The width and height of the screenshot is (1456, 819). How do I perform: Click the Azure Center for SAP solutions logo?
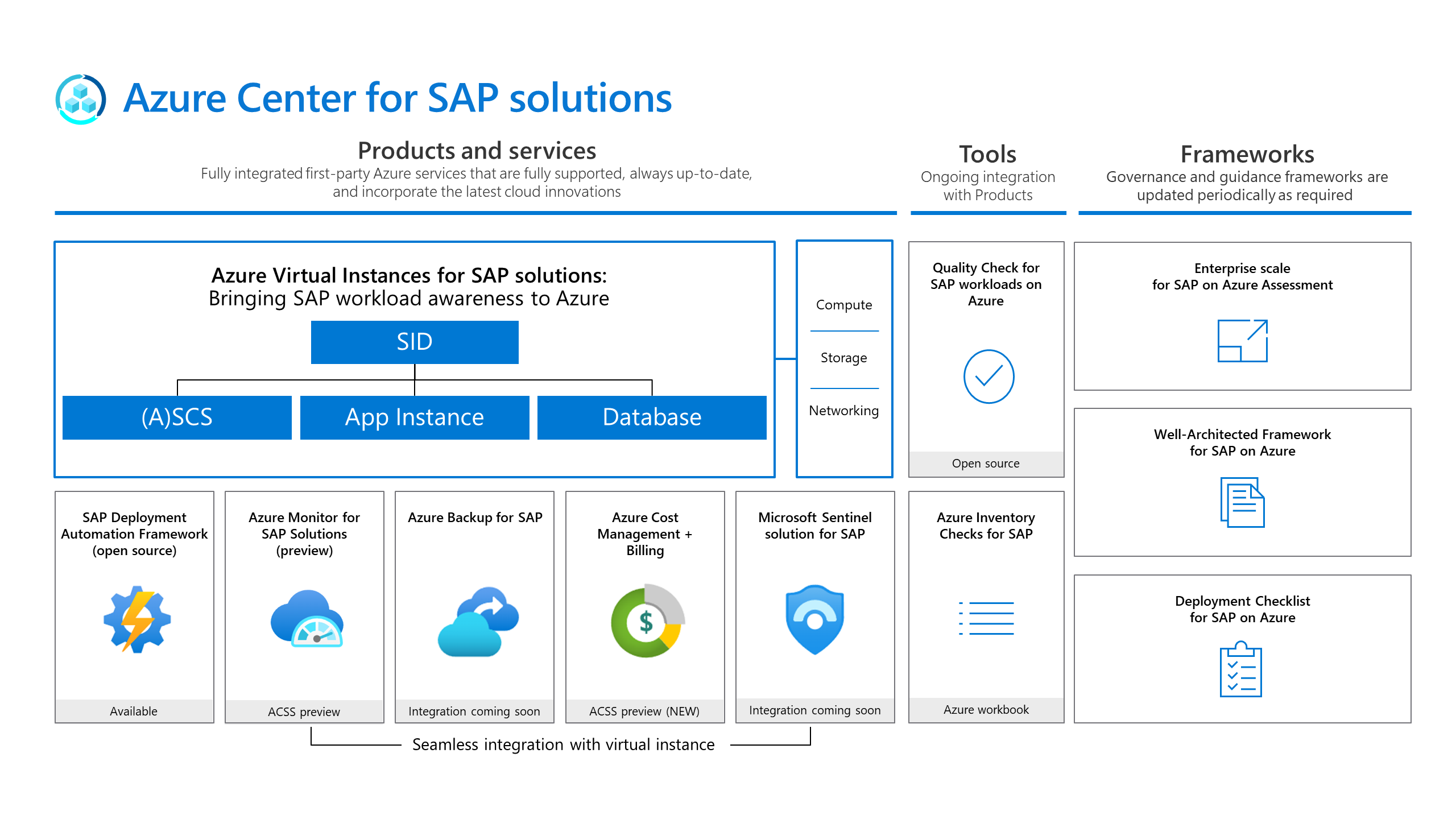(x=81, y=100)
